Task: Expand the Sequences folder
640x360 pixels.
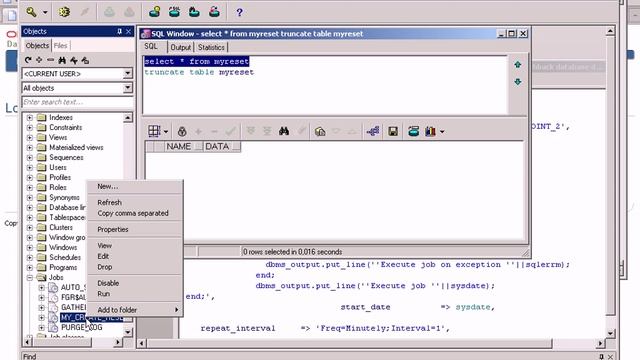Action: point(30,158)
